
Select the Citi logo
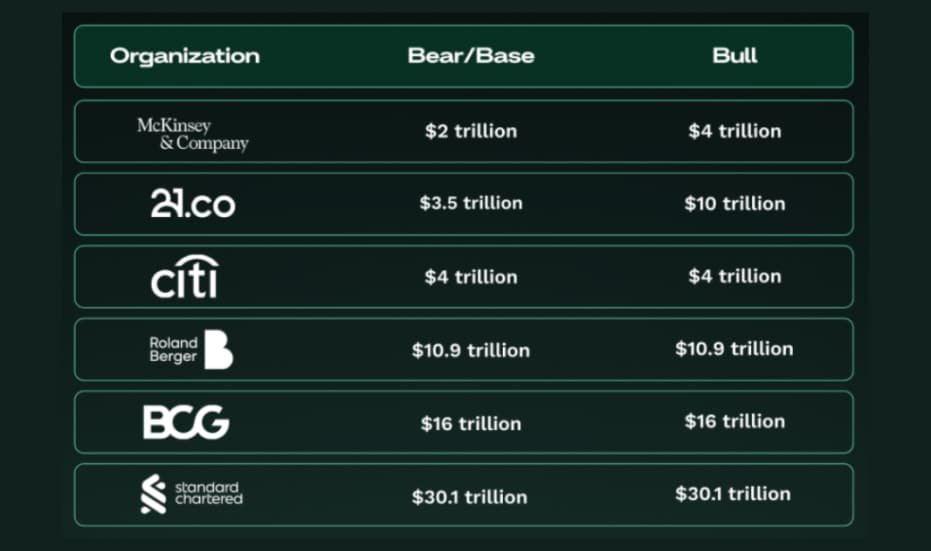tap(184, 277)
